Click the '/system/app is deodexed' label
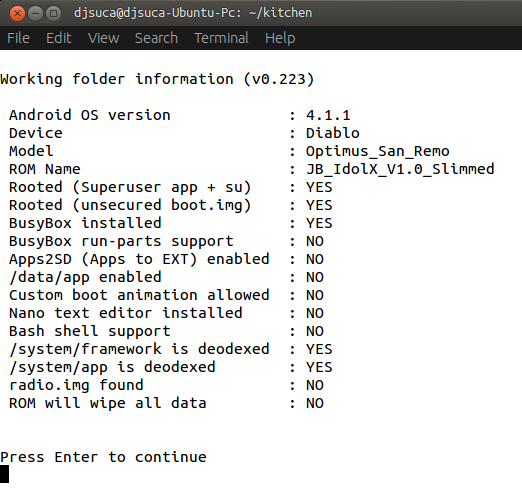Image resolution: width=522 pixels, height=488 pixels. (112, 367)
